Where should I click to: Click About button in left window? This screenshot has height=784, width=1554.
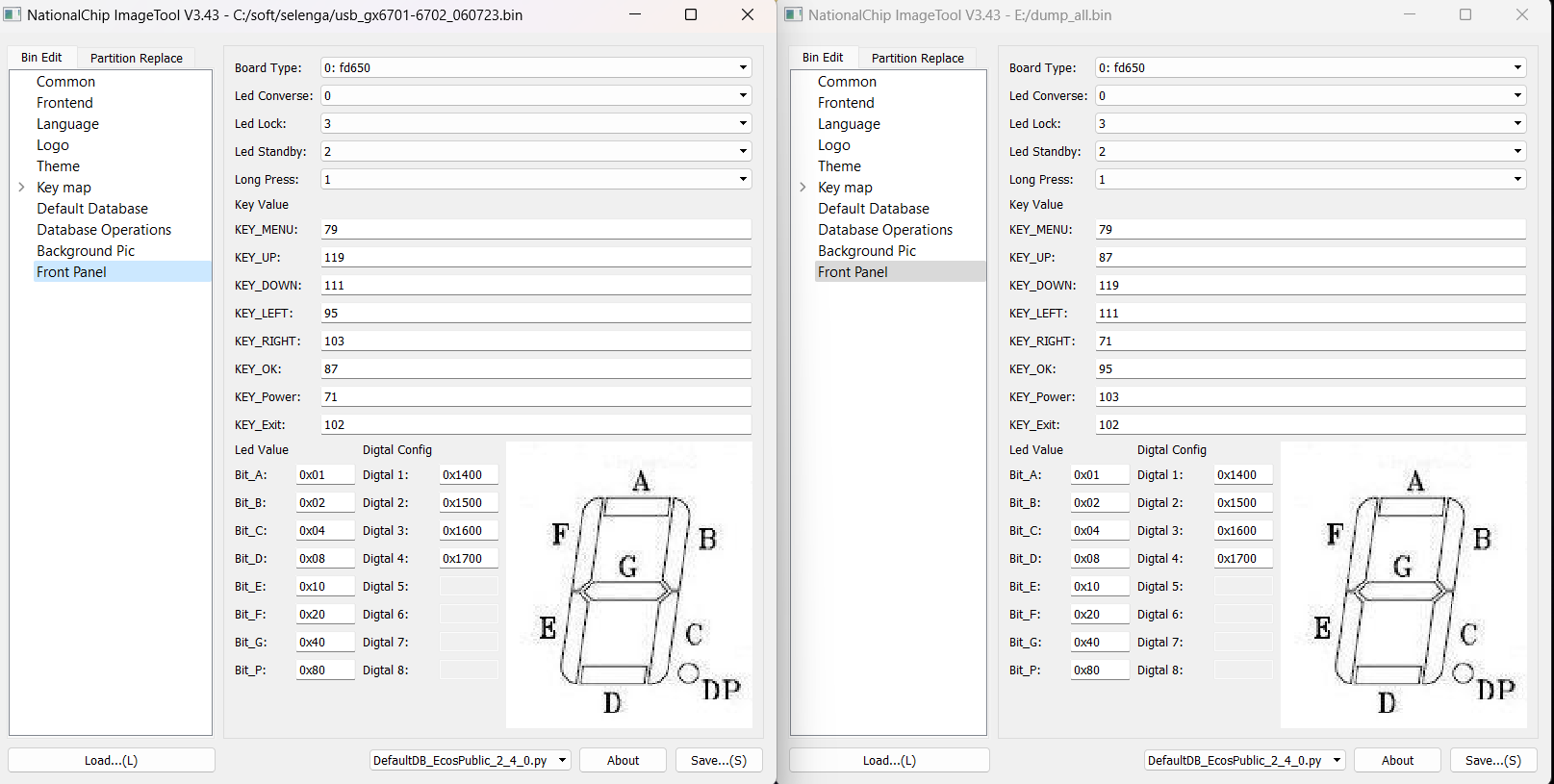tap(623, 760)
